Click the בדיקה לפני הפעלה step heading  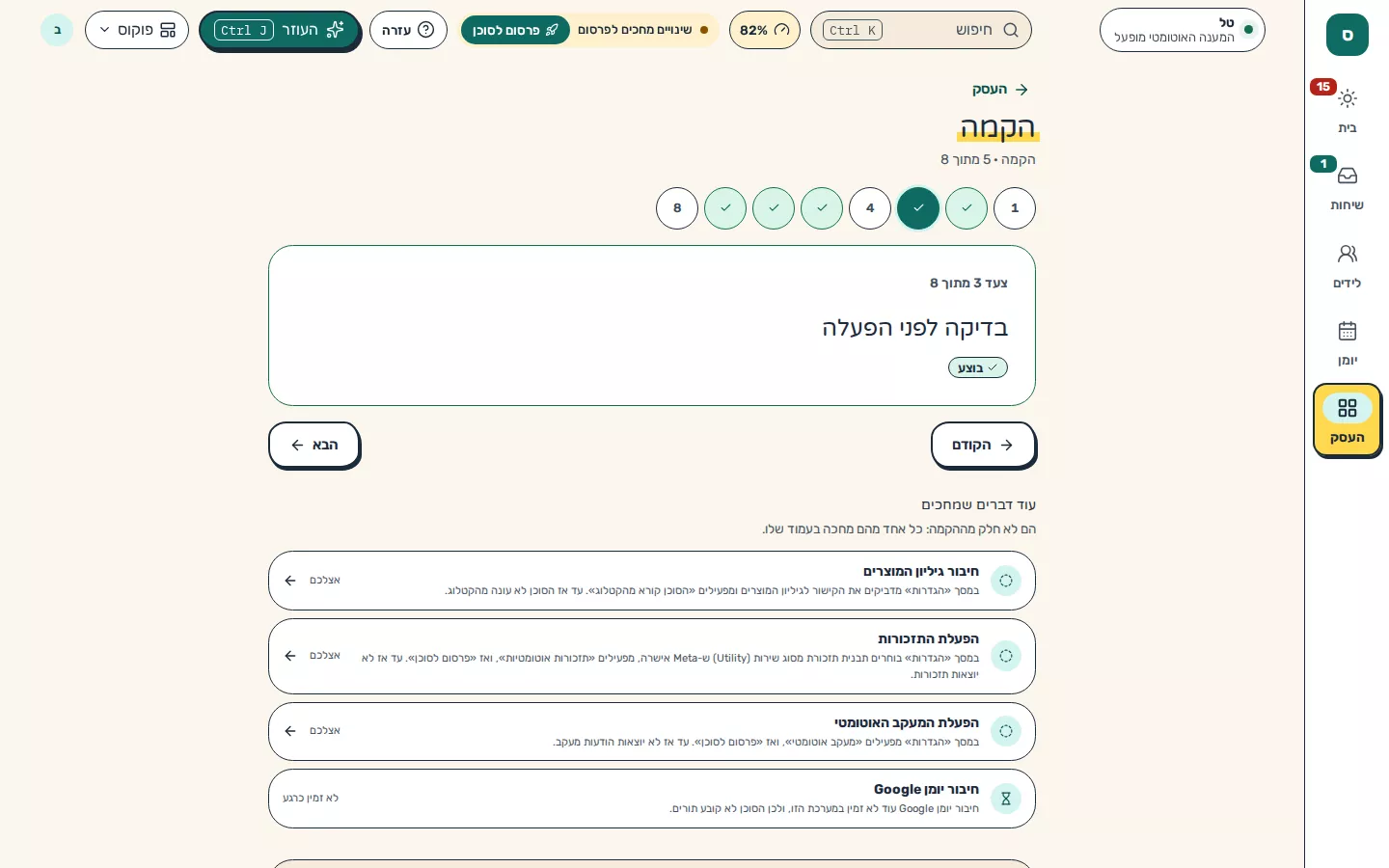(915, 328)
